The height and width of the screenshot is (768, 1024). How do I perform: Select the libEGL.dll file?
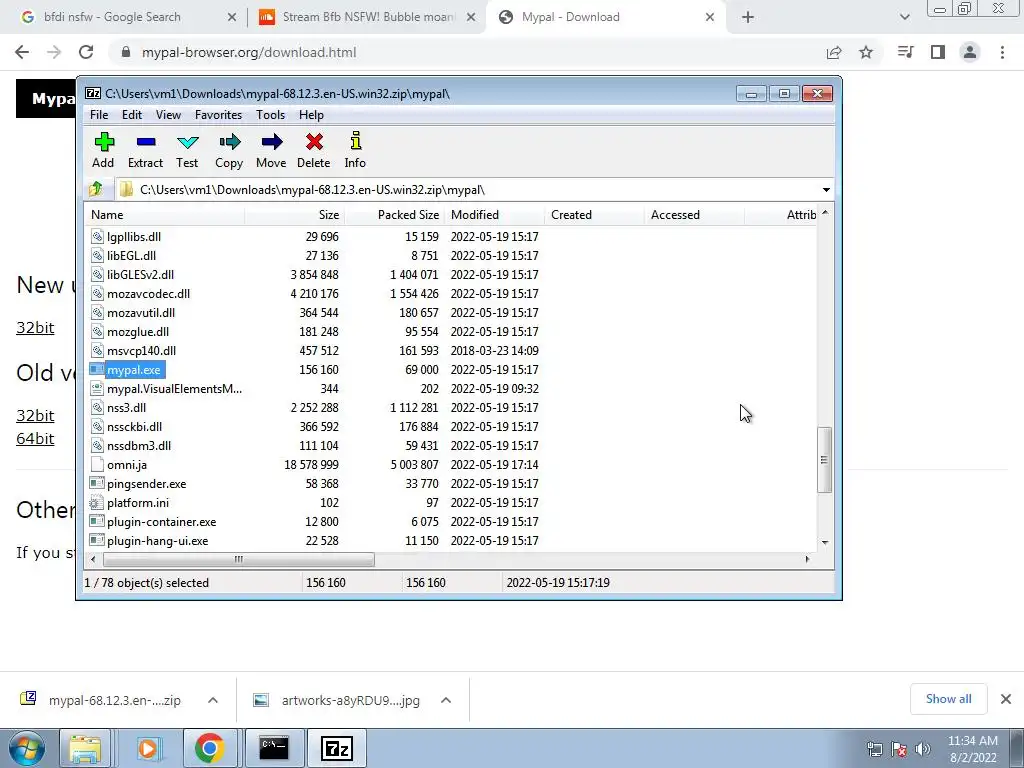click(131, 255)
